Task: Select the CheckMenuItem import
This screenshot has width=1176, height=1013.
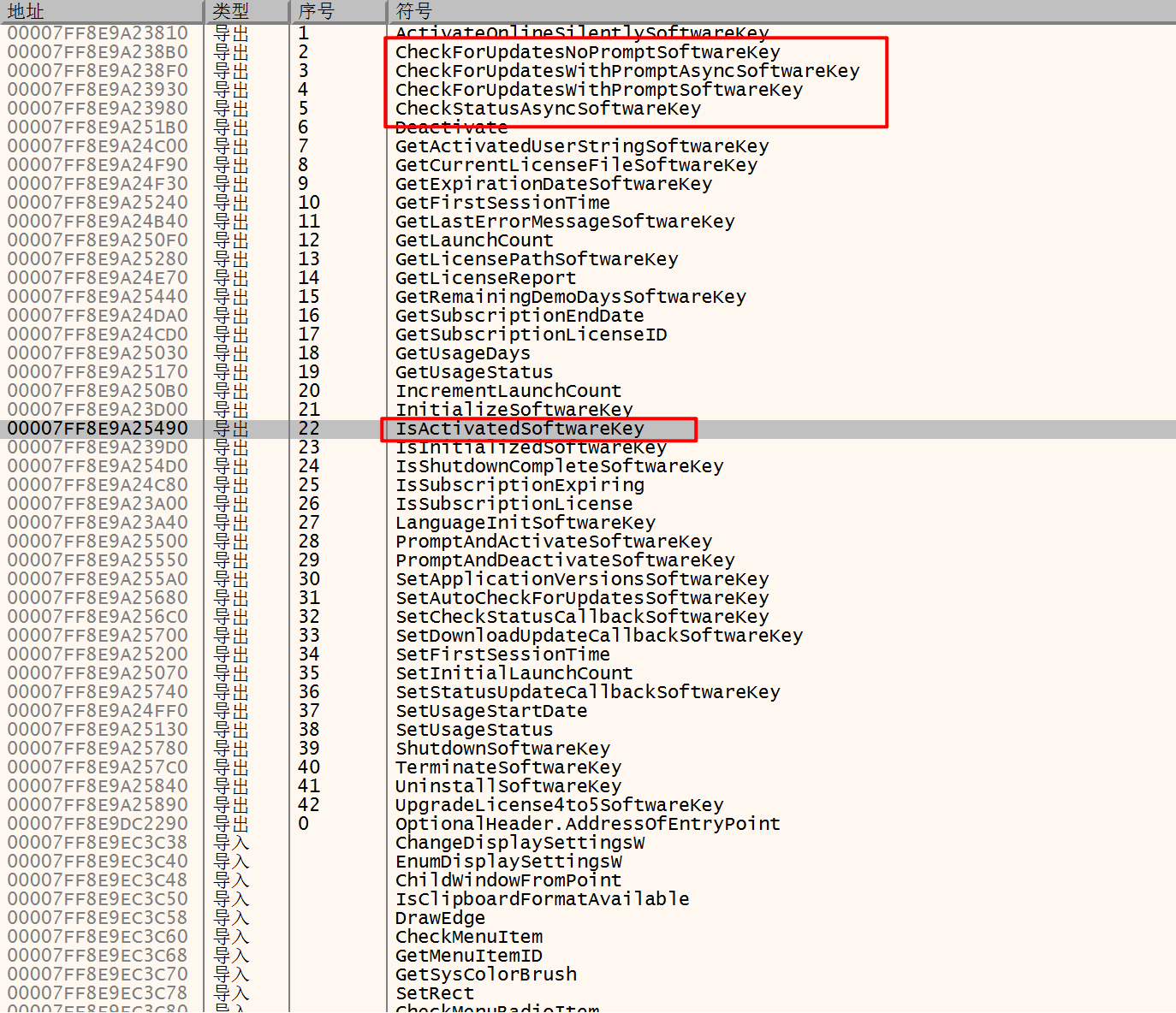Action: (x=468, y=937)
